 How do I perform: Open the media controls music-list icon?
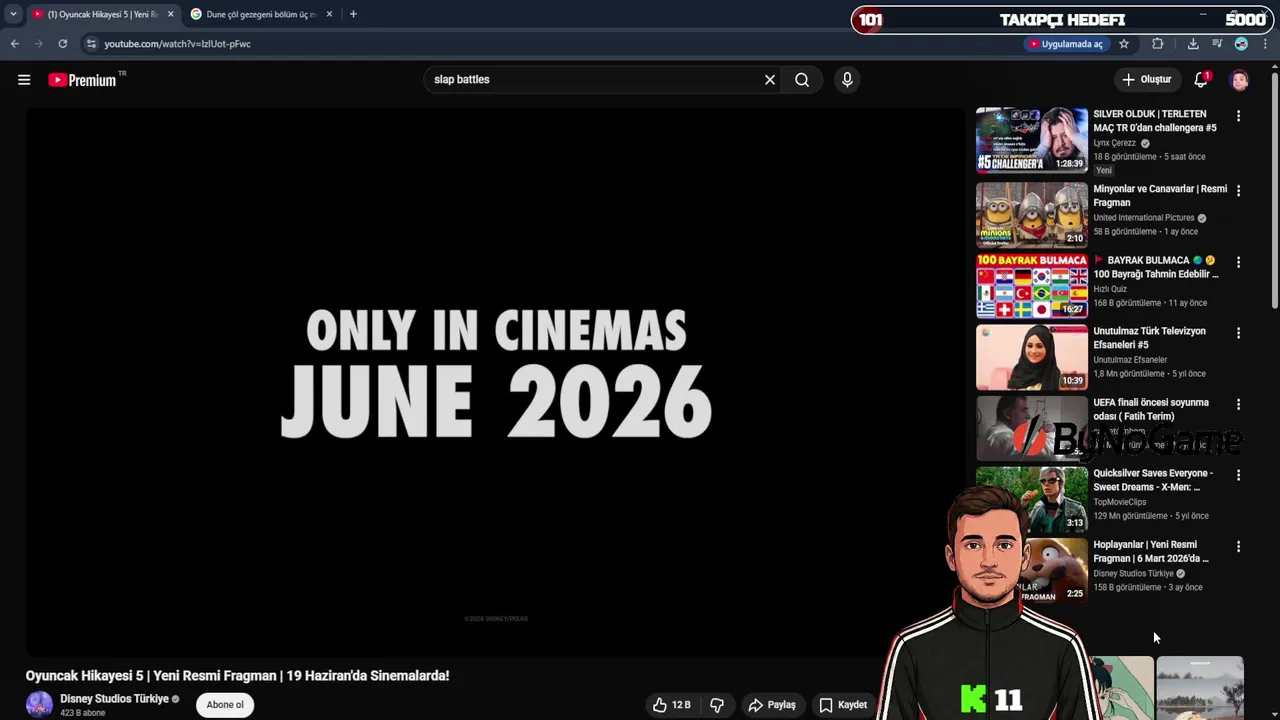(1217, 44)
